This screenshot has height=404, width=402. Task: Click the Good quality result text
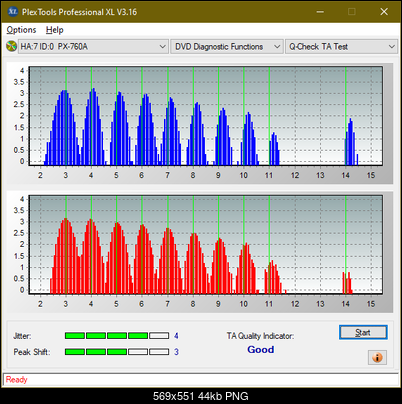[x=261, y=350]
